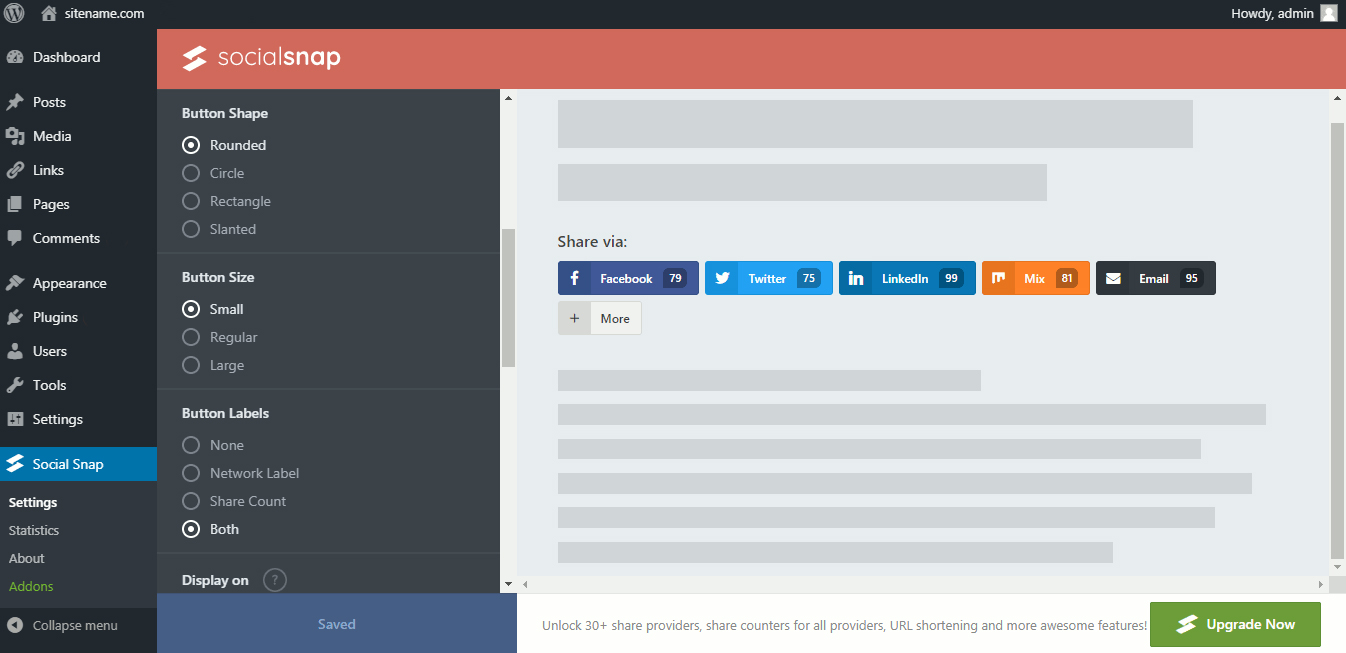Click the Tools wrench icon

click(x=15, y=385)
